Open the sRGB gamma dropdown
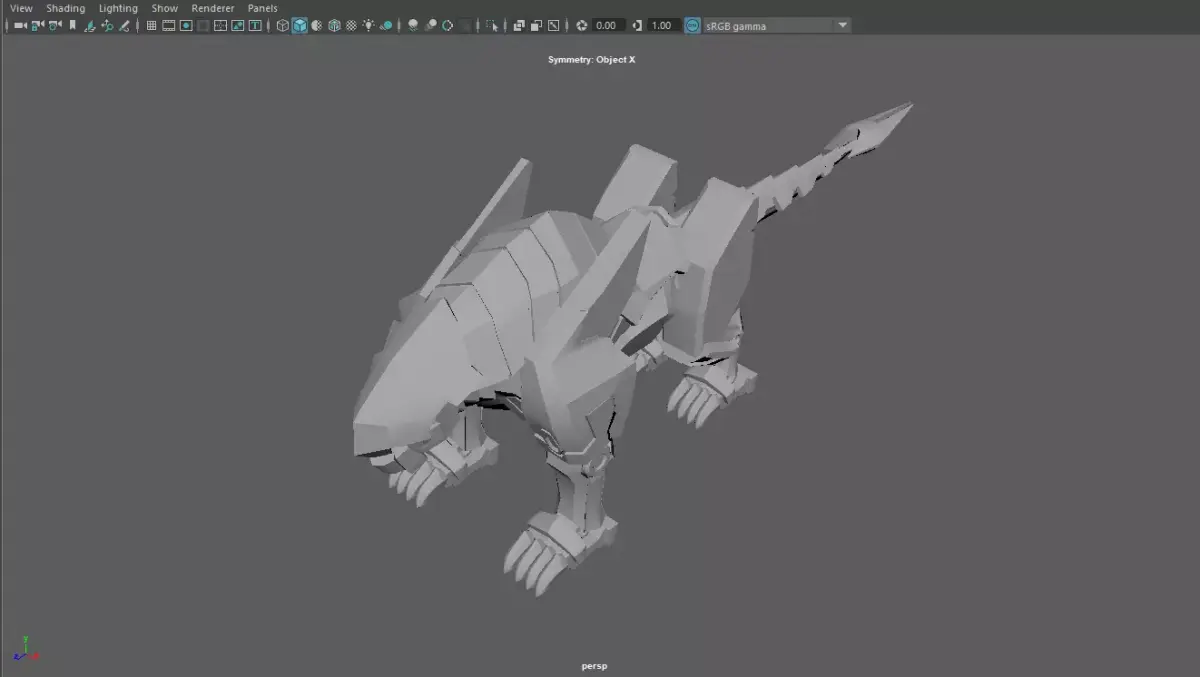The image size is (1200, 677). pyautogui.click(x=777, y=25)
